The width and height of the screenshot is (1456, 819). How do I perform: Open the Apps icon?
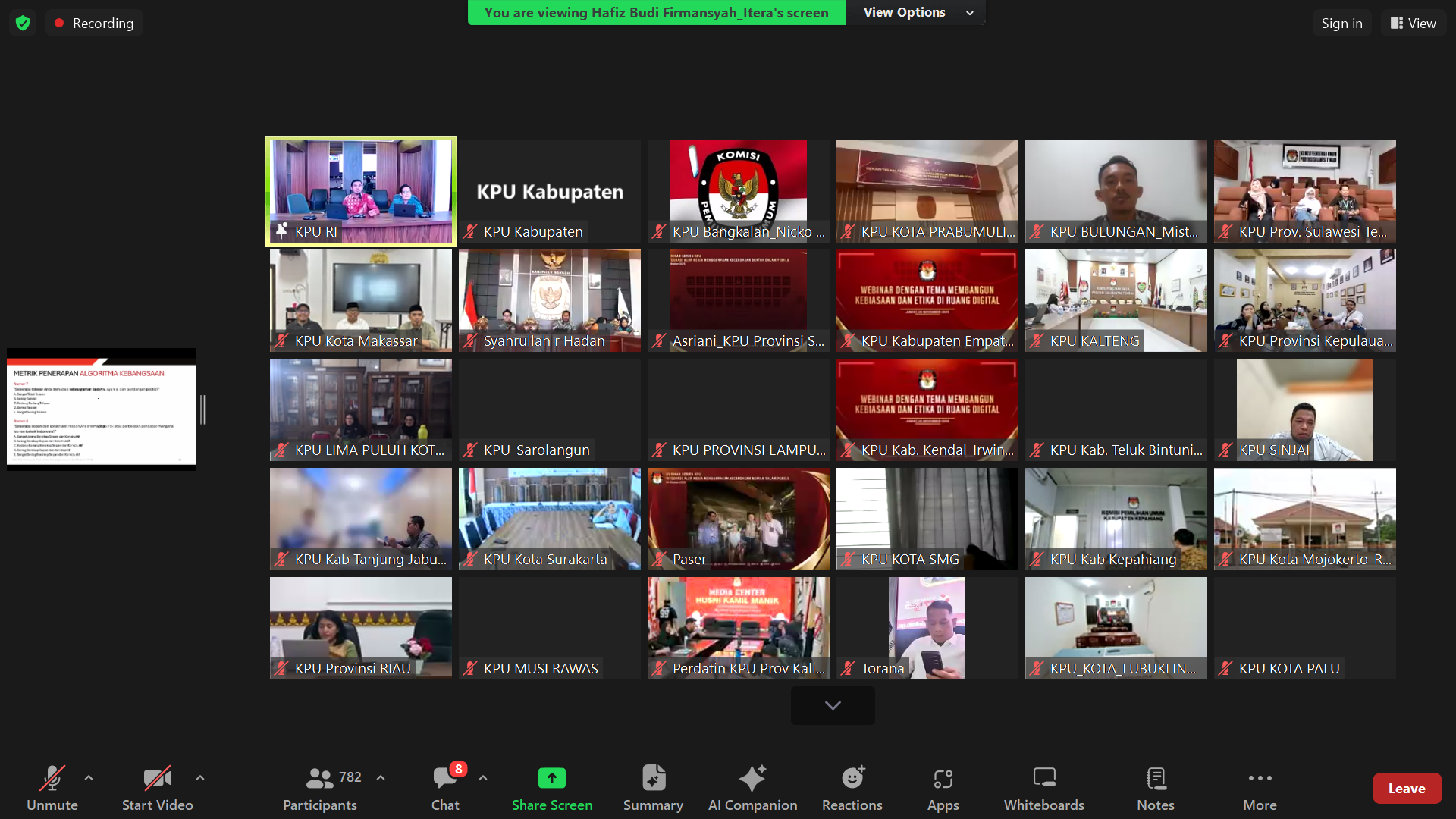(x=943, y=779)
